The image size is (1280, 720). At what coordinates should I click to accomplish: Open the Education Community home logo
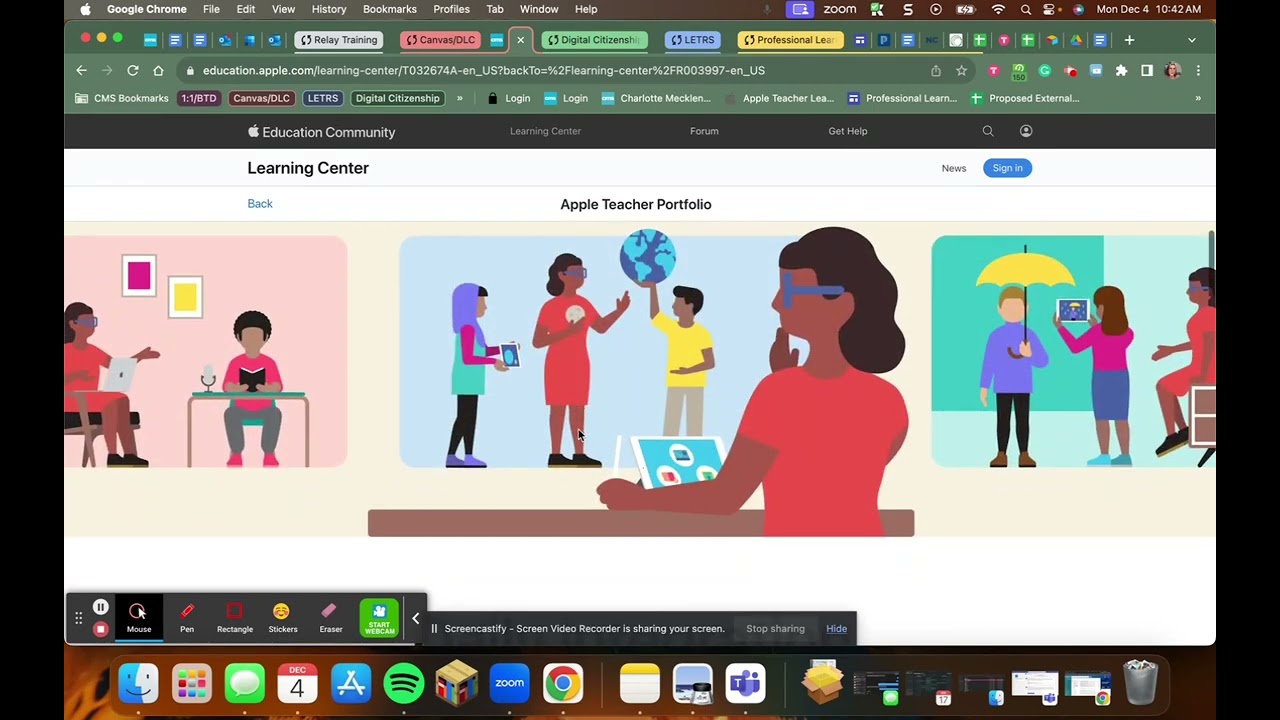[322, 132]
